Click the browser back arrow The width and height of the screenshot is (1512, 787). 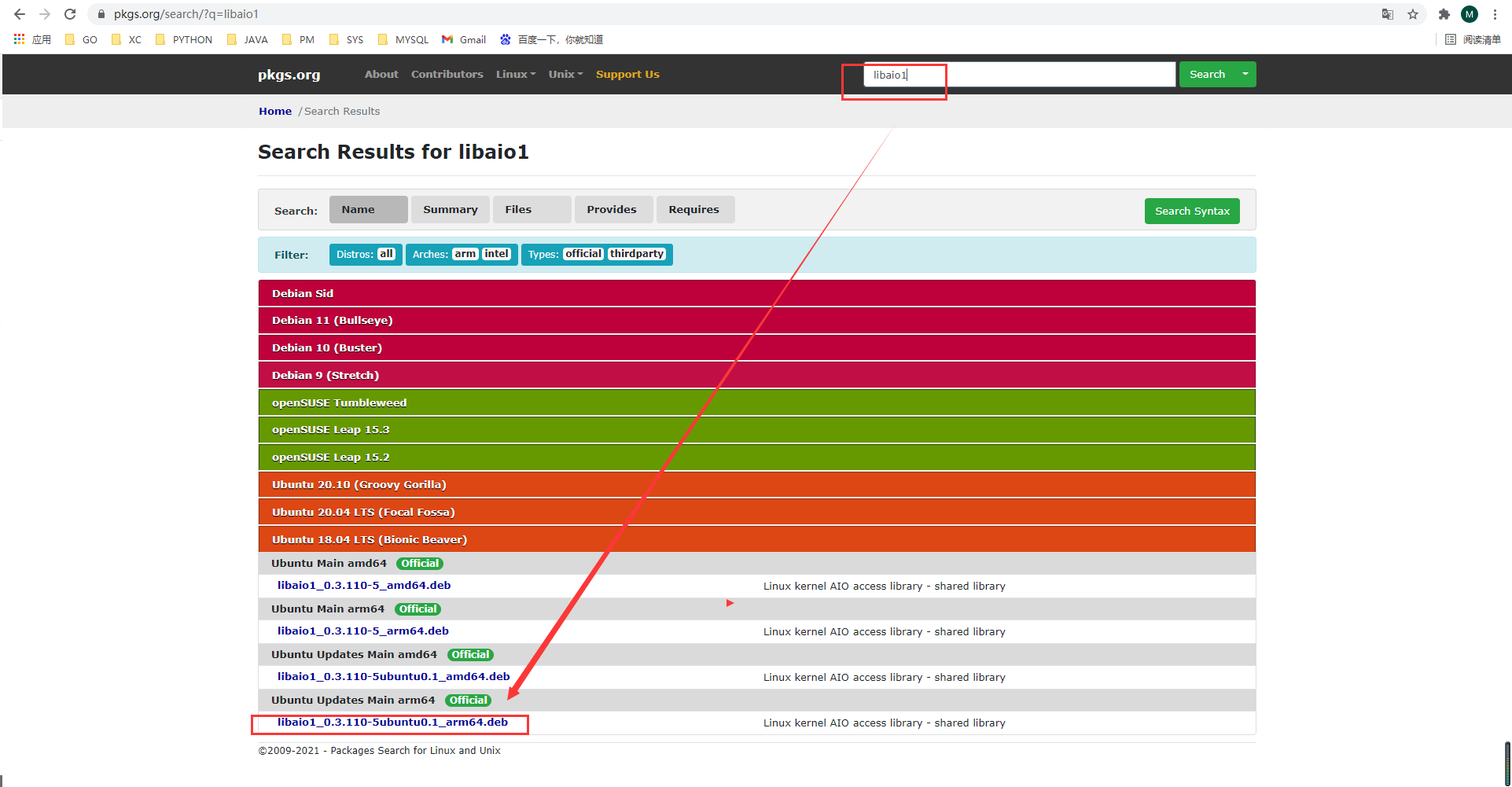pos(20,14)
